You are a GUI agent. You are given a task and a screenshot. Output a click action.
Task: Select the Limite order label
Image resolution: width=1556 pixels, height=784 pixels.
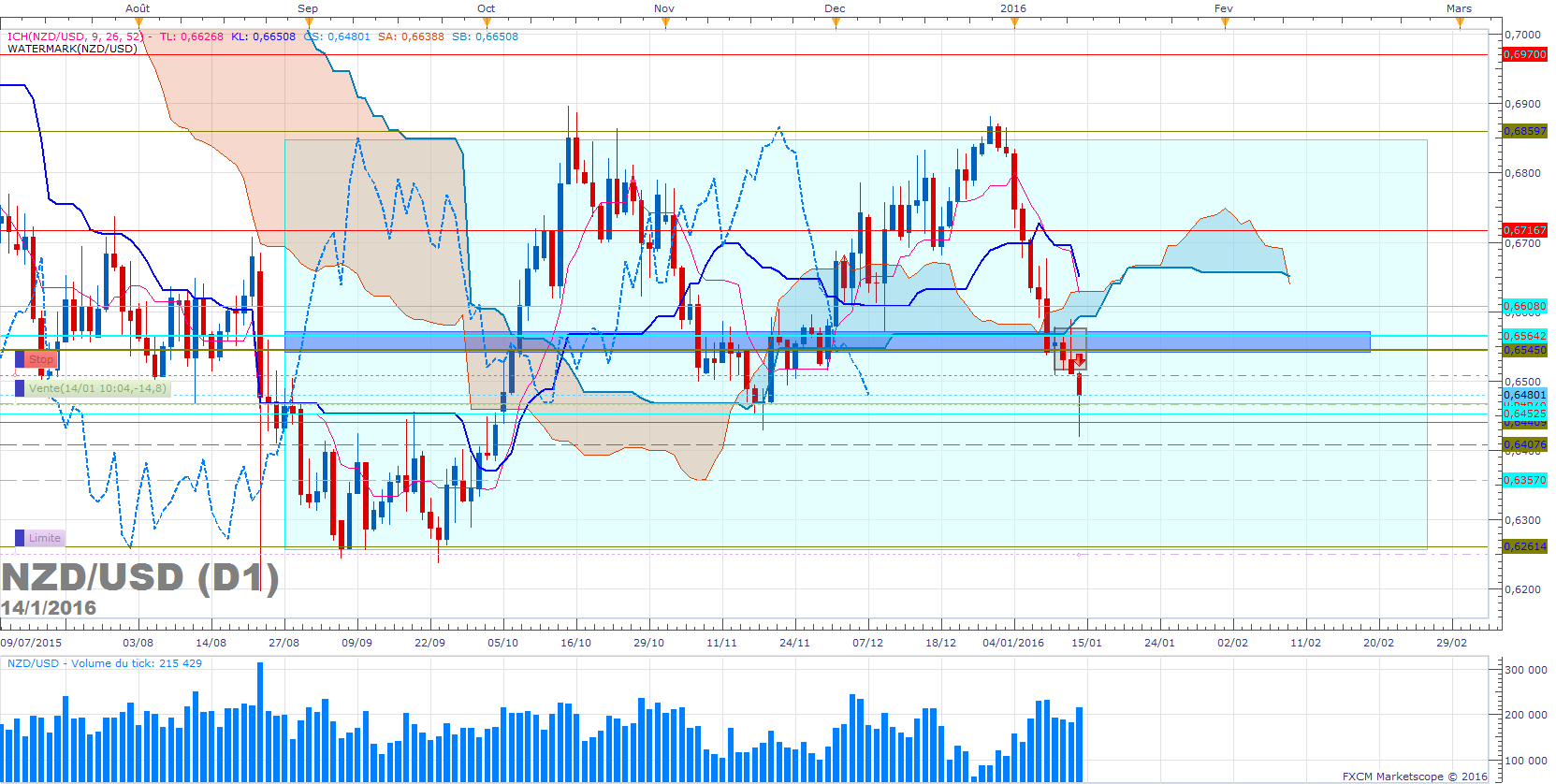[x=45, y=538]
